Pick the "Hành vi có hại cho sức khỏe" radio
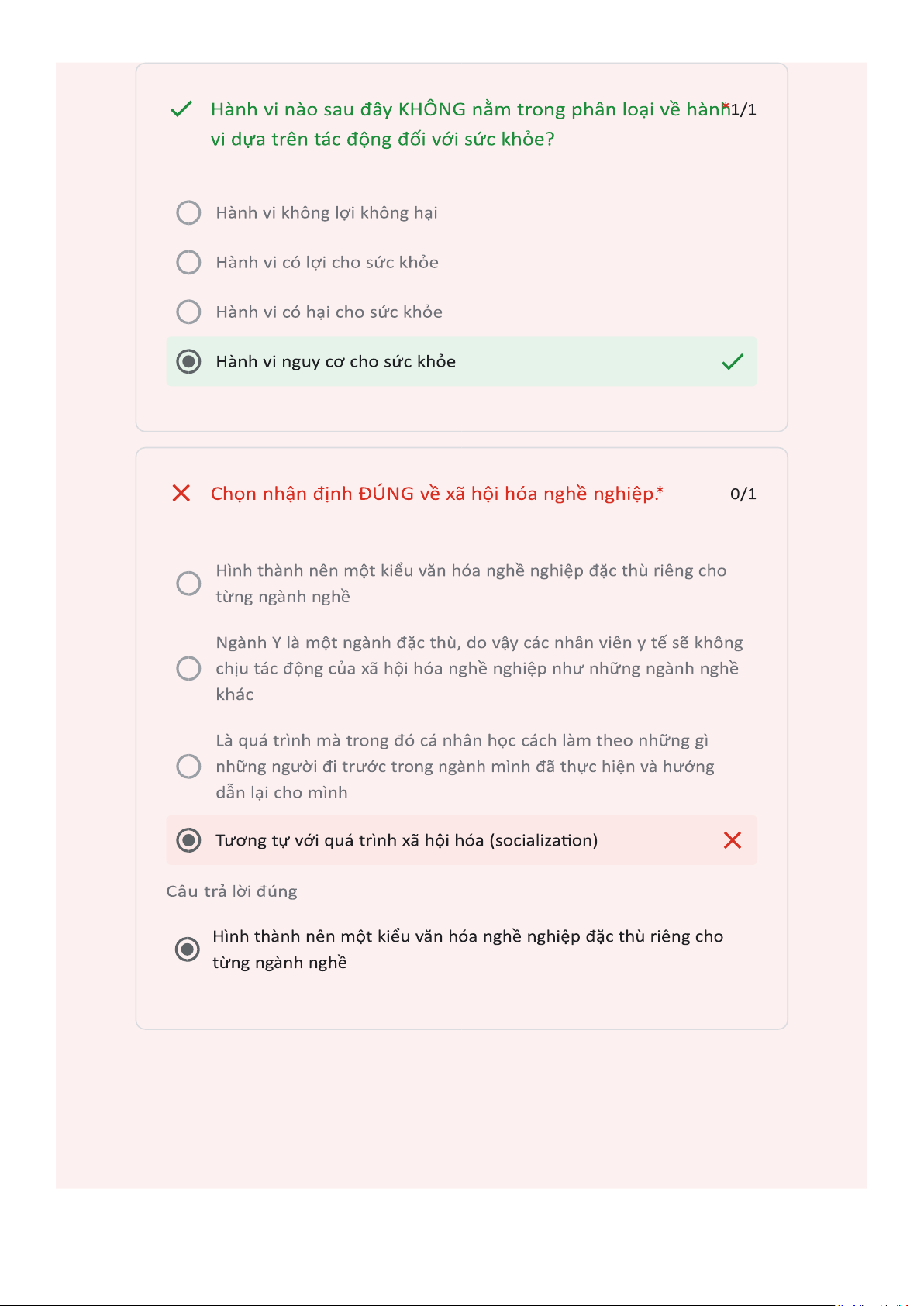The width and height of the screenshot is (924, 1306). click(x=188, y=312)
